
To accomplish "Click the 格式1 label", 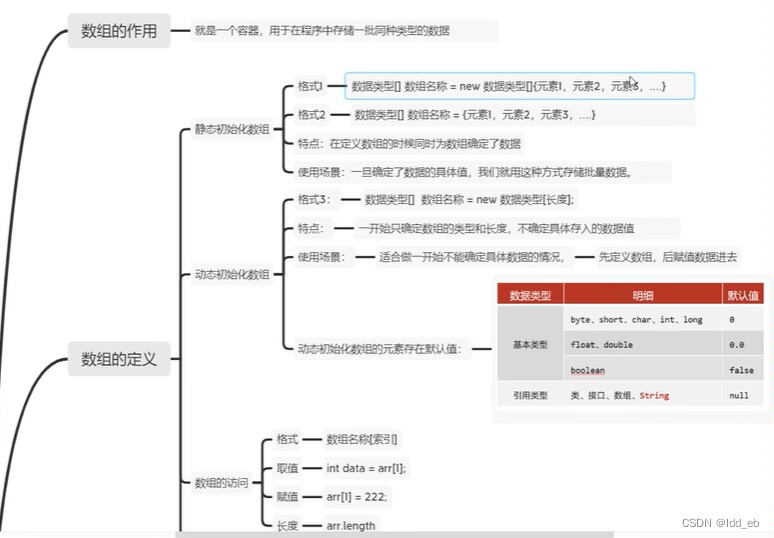I will point(310,86).
